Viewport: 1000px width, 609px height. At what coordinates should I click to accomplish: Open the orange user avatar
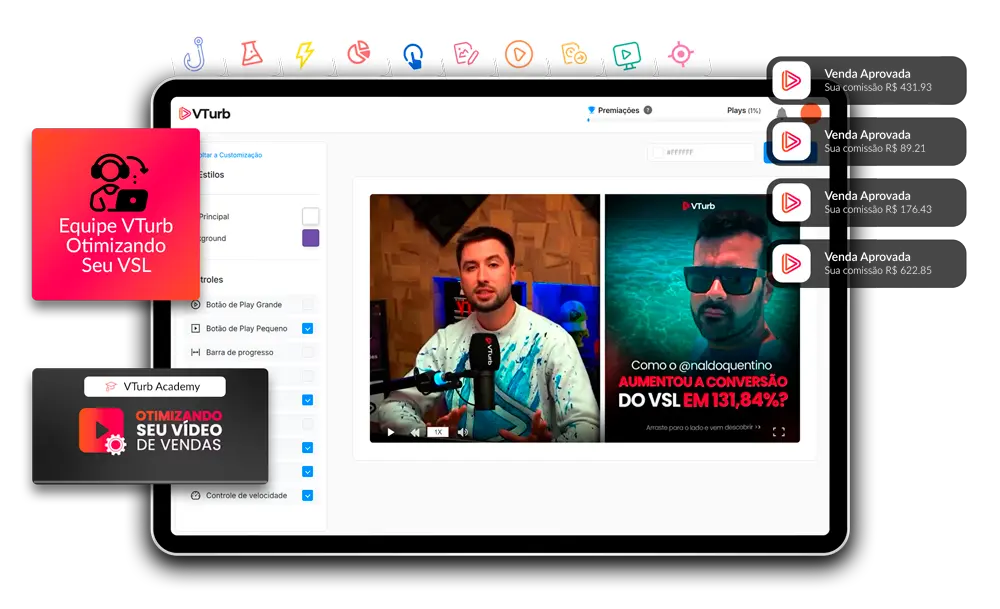pyautogui.click(x=811, y=113)
